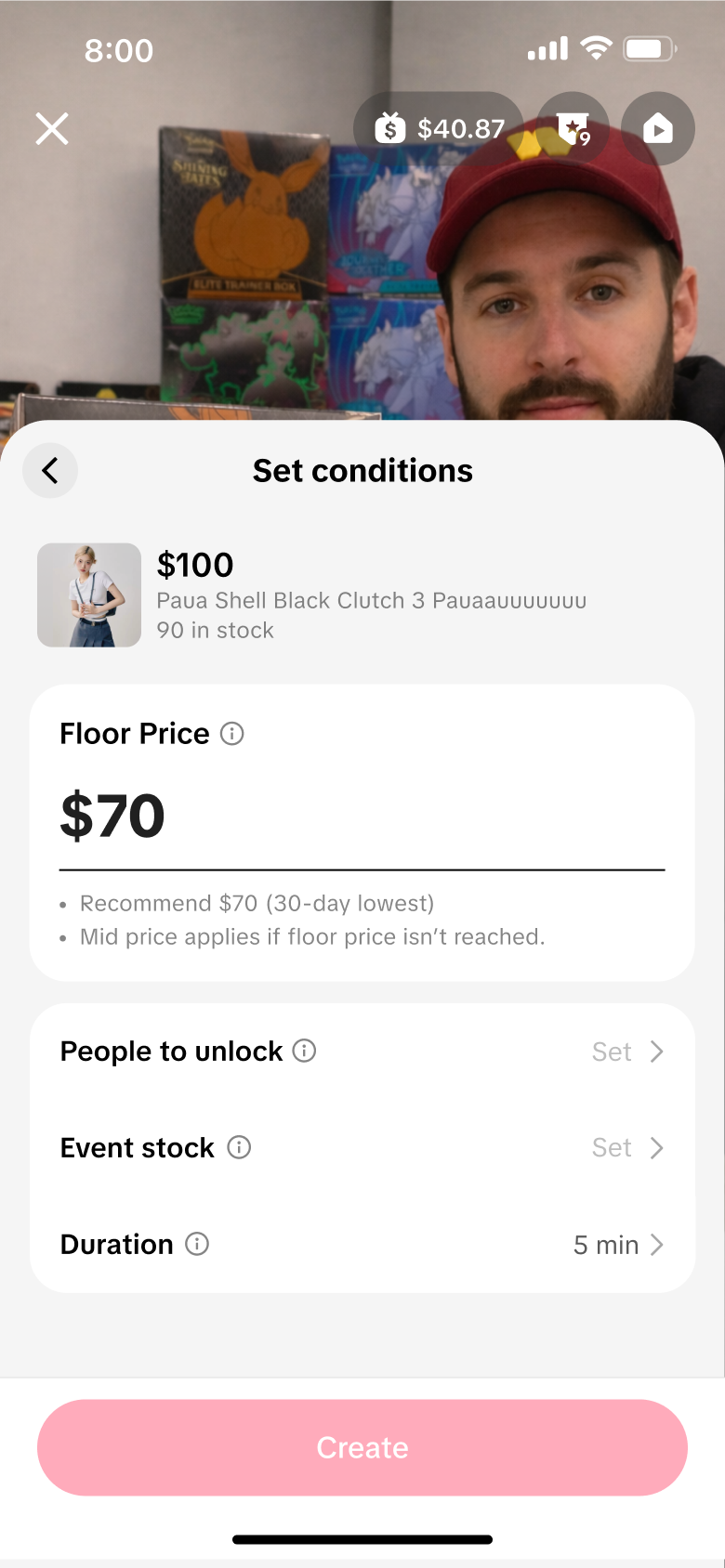Go back using the left chevron

pyautogui.click(x=50, y=470)
